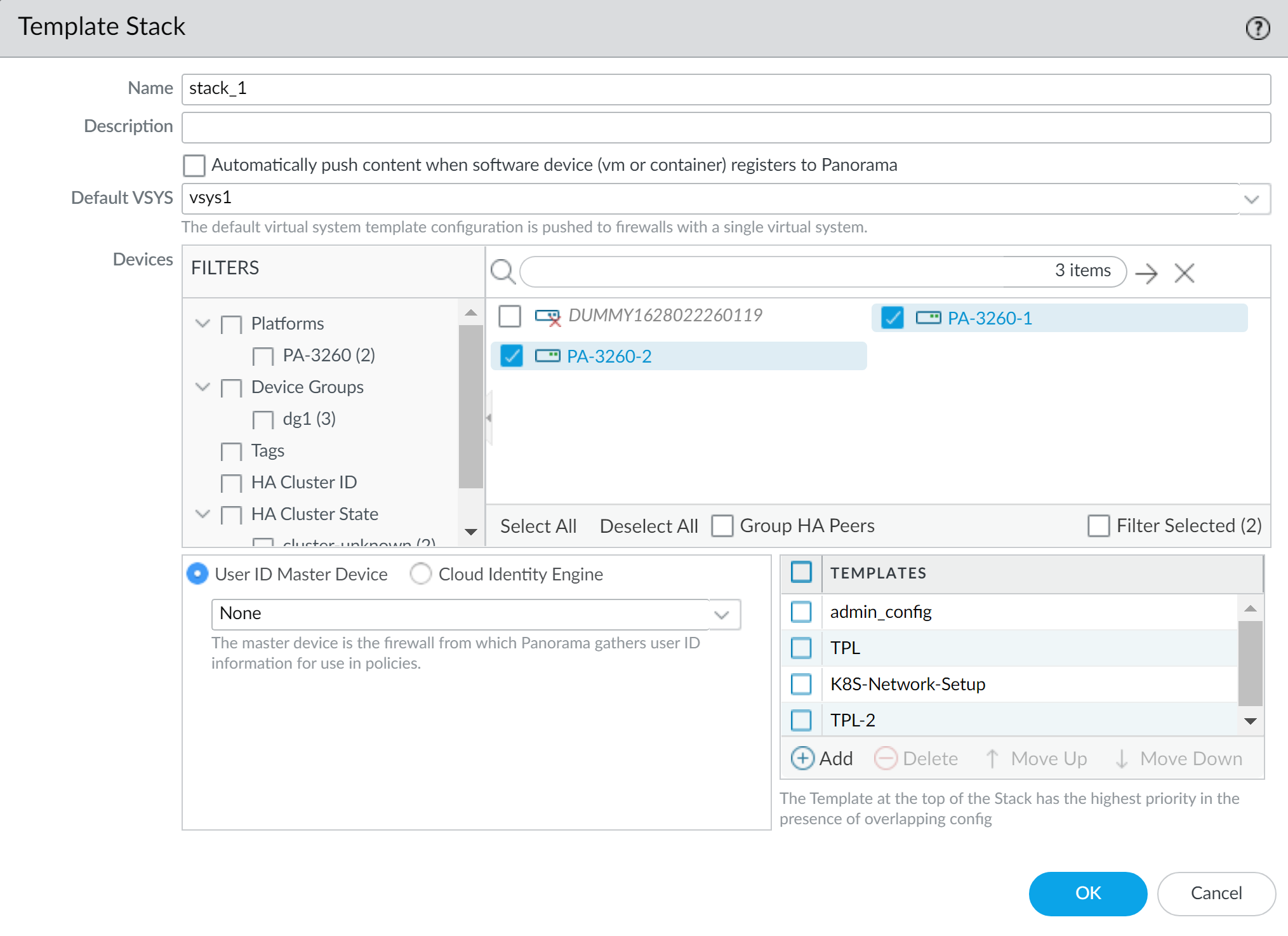
Task: Open the Default VSYS dropdown
Action: 1251,199
